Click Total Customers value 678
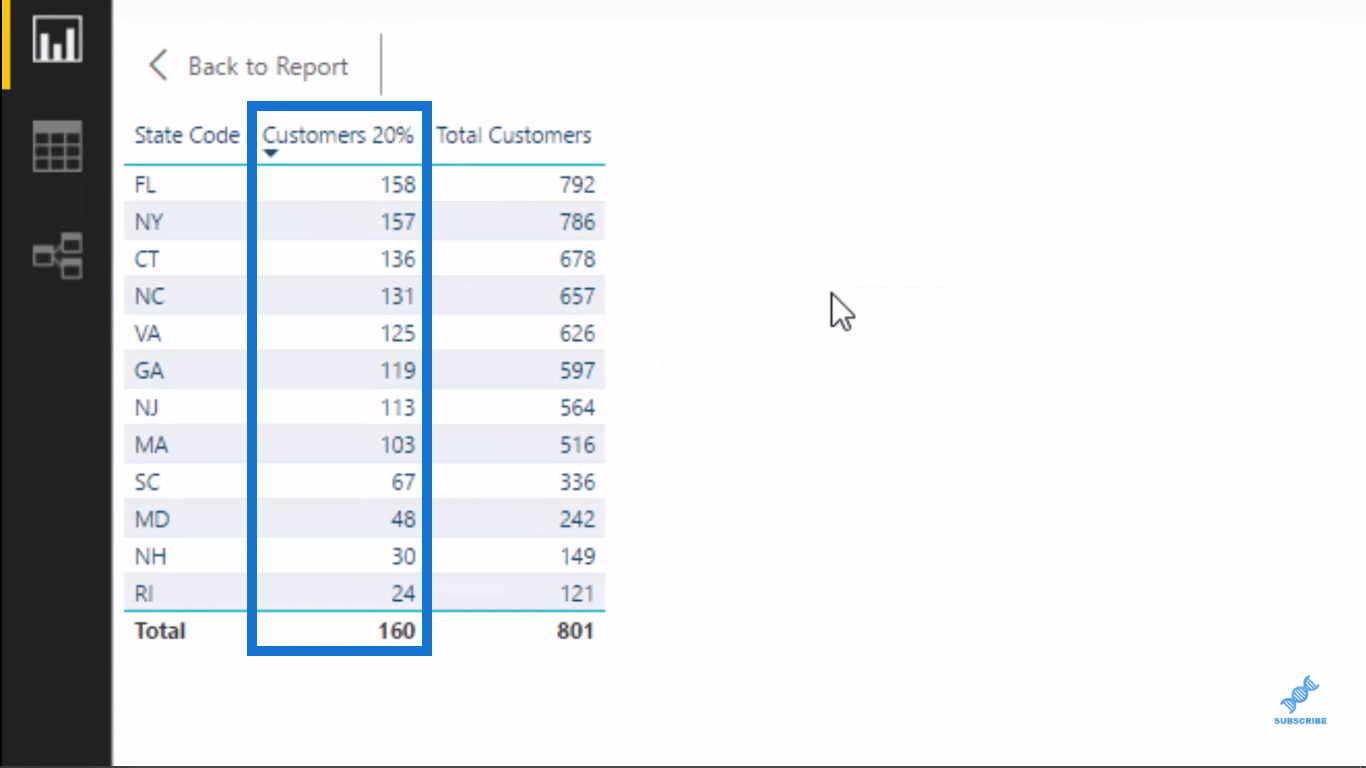 point(577,259)
